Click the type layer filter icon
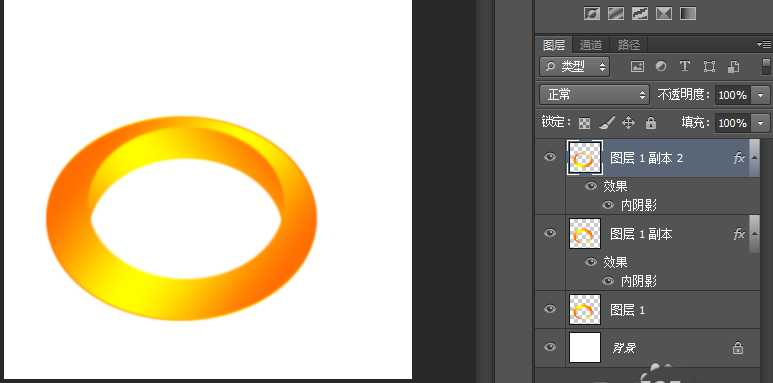 point(684,67)
